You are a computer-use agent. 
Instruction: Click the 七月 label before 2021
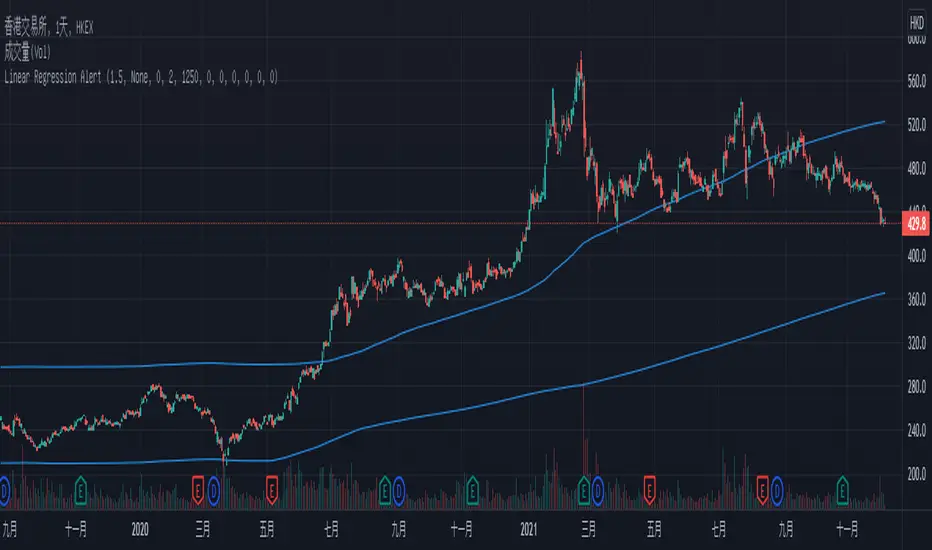tap(331, 529)
